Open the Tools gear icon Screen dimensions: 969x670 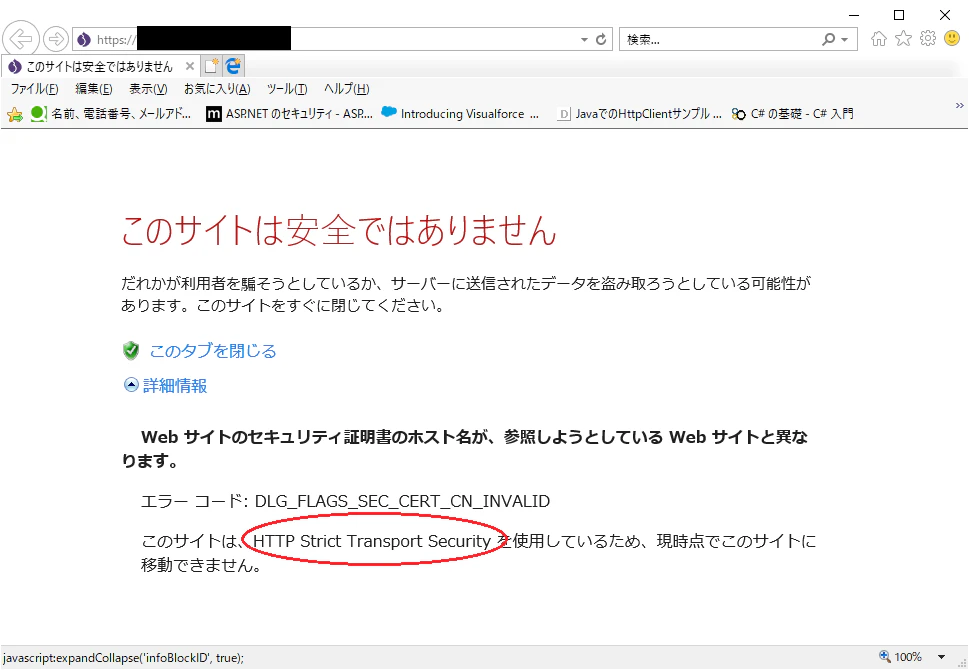927,38
